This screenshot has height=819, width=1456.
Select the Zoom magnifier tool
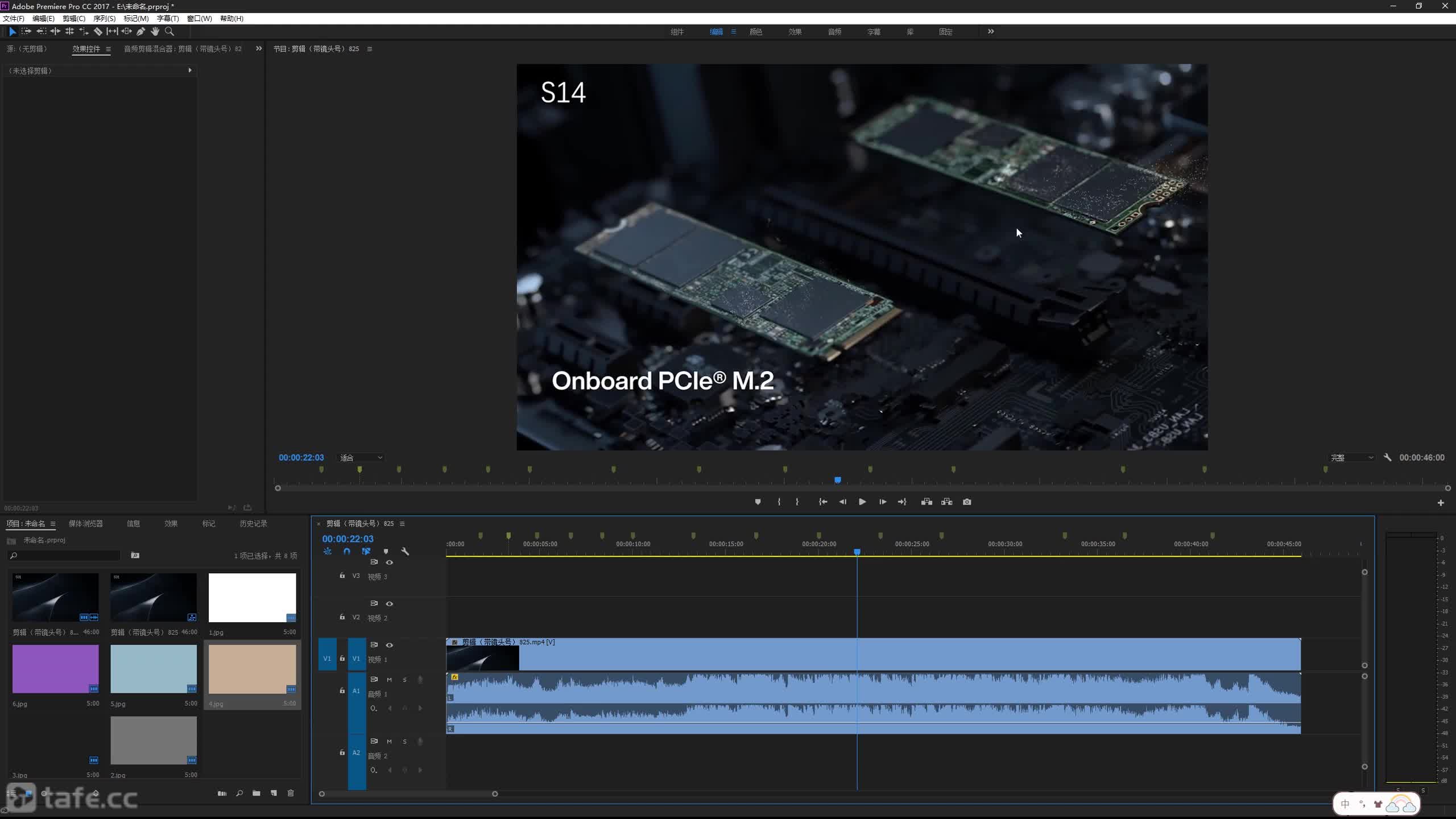(169, 32)
